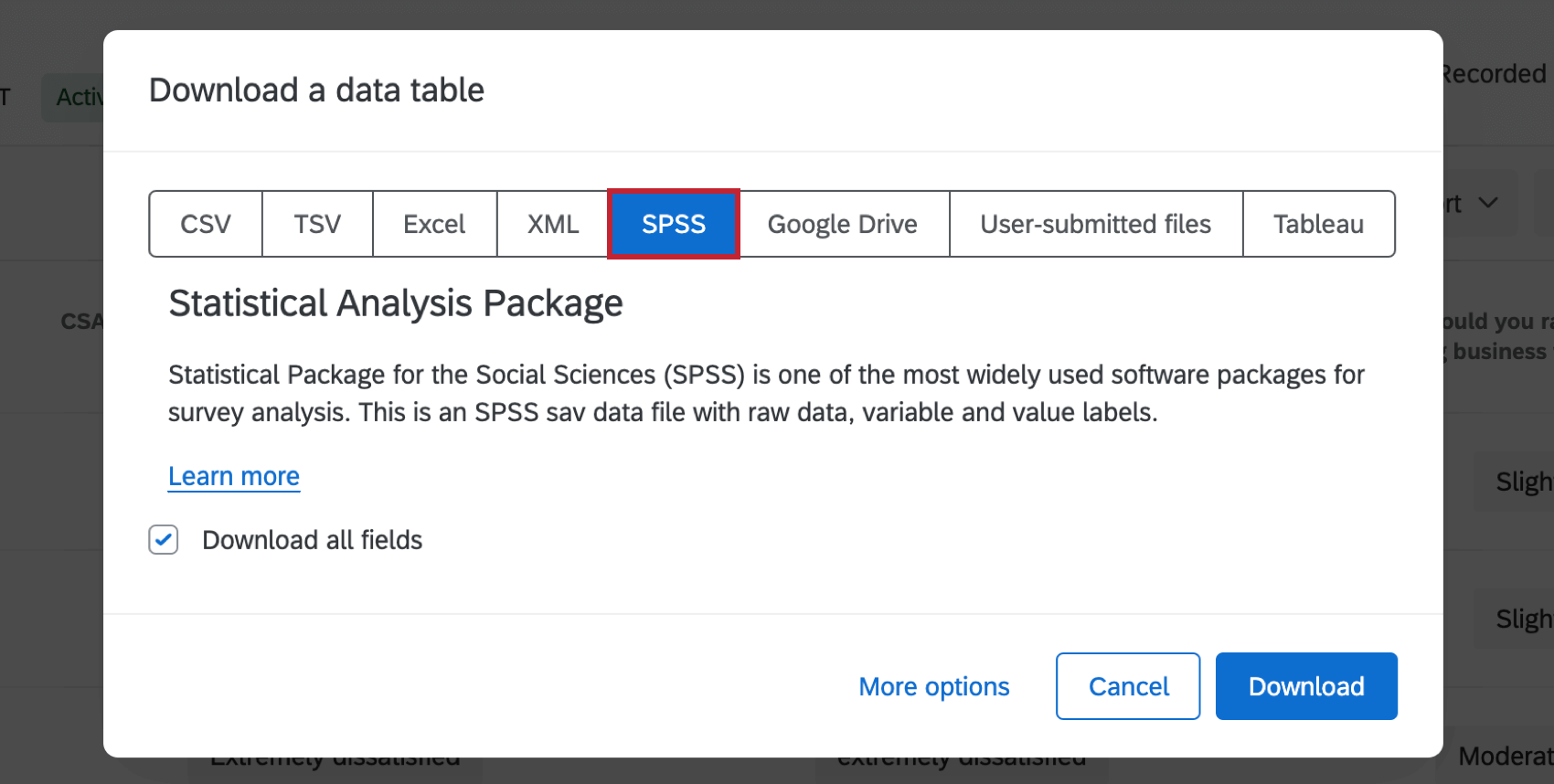The image size is (1554, 784).
Task: Click the Statistical Analysis Package heading
Action: (x=395, y=303)
